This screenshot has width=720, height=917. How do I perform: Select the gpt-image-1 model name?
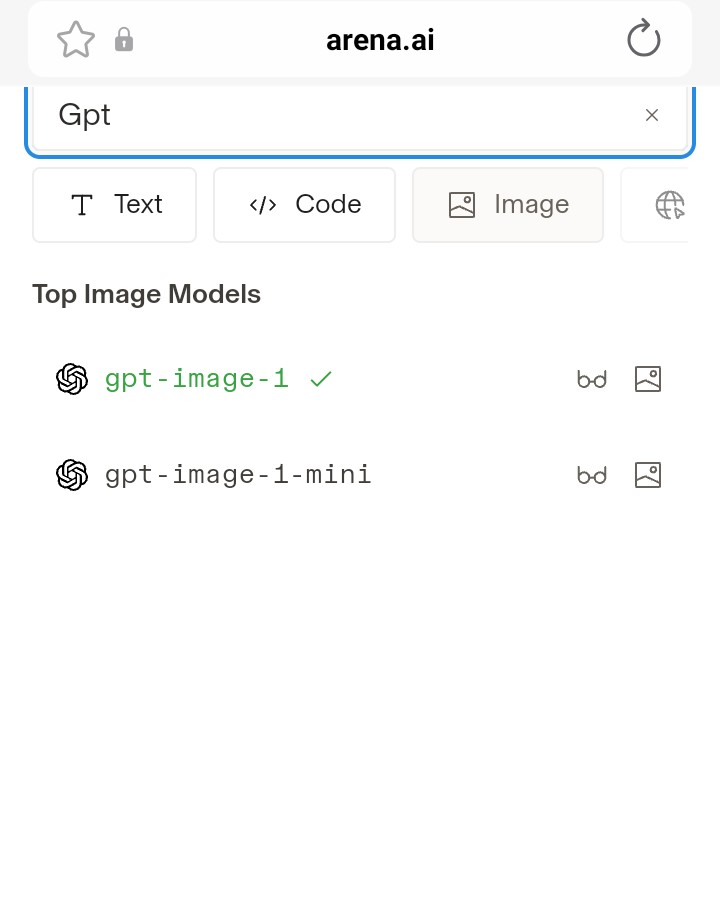pyautogui.click(x=197, y=379)
